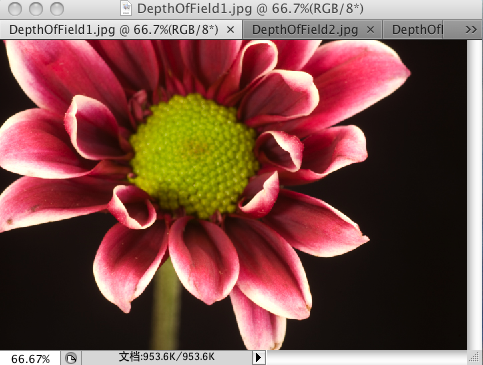Screen dimensions: 483x365
Task: Click the document size 953.6K/953.6K readout
Action: pyautogui.click(x=167, y=357)
